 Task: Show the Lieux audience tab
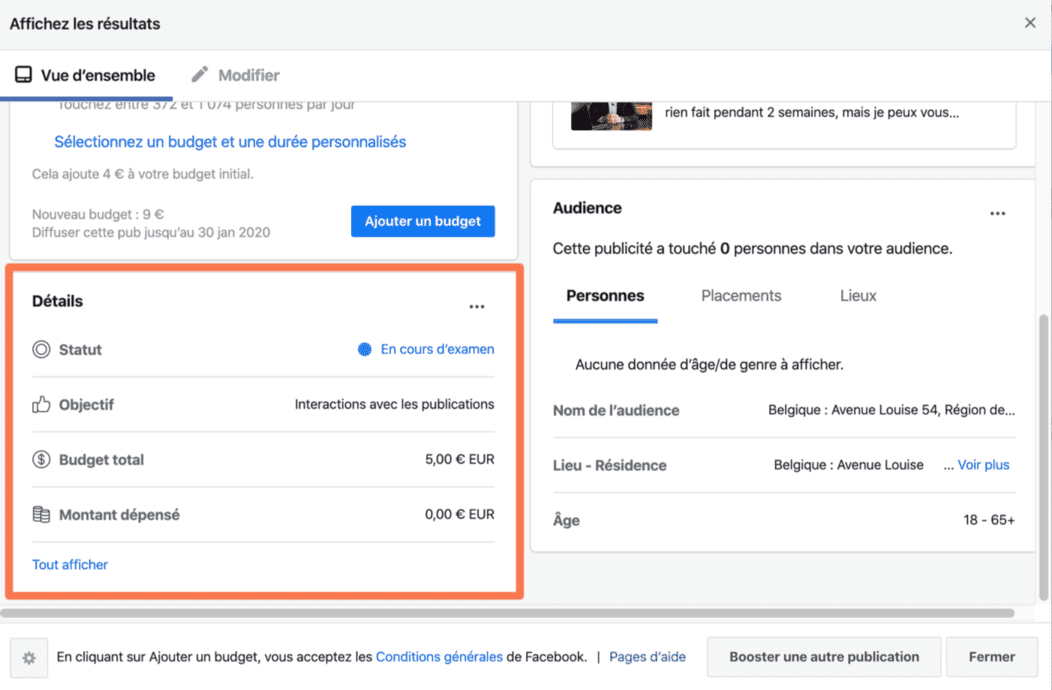tap(858, 296)
